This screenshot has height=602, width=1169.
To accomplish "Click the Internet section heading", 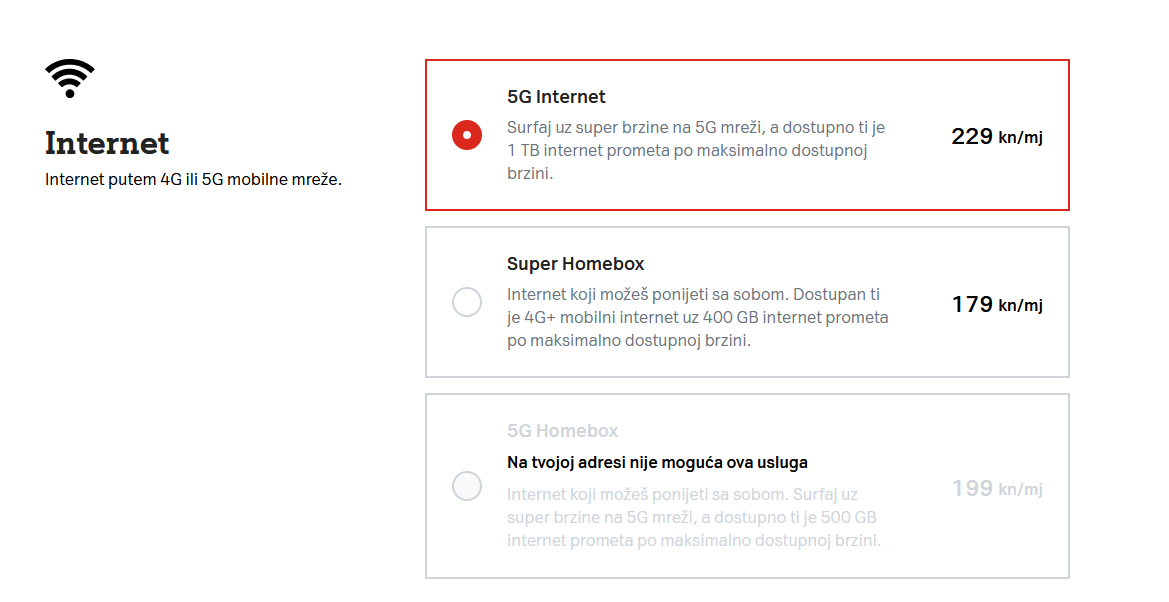I will (x=107, y=143).
